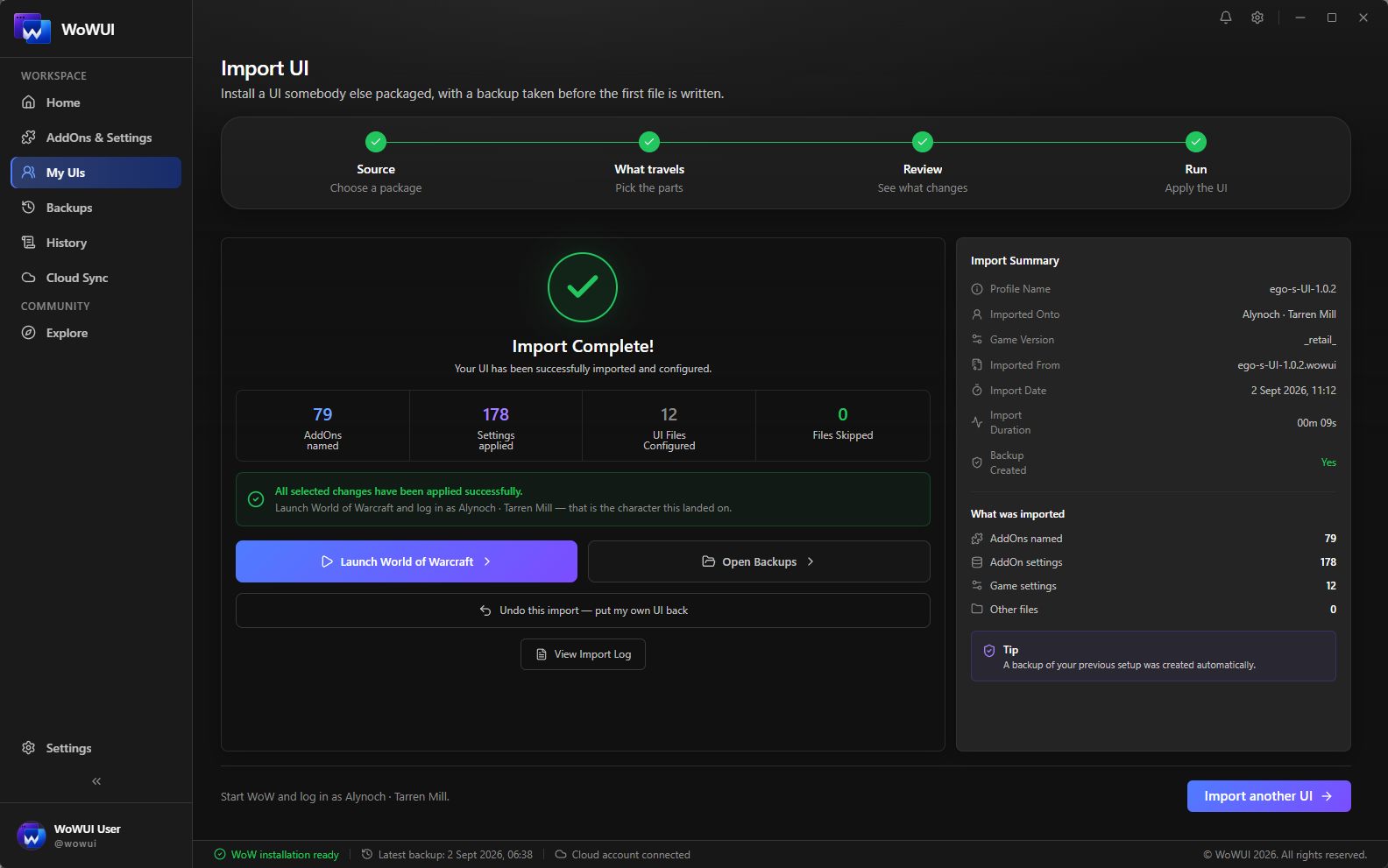Click the Profile Name info icon
The image size is (1388, 868).
coord(977,289)
